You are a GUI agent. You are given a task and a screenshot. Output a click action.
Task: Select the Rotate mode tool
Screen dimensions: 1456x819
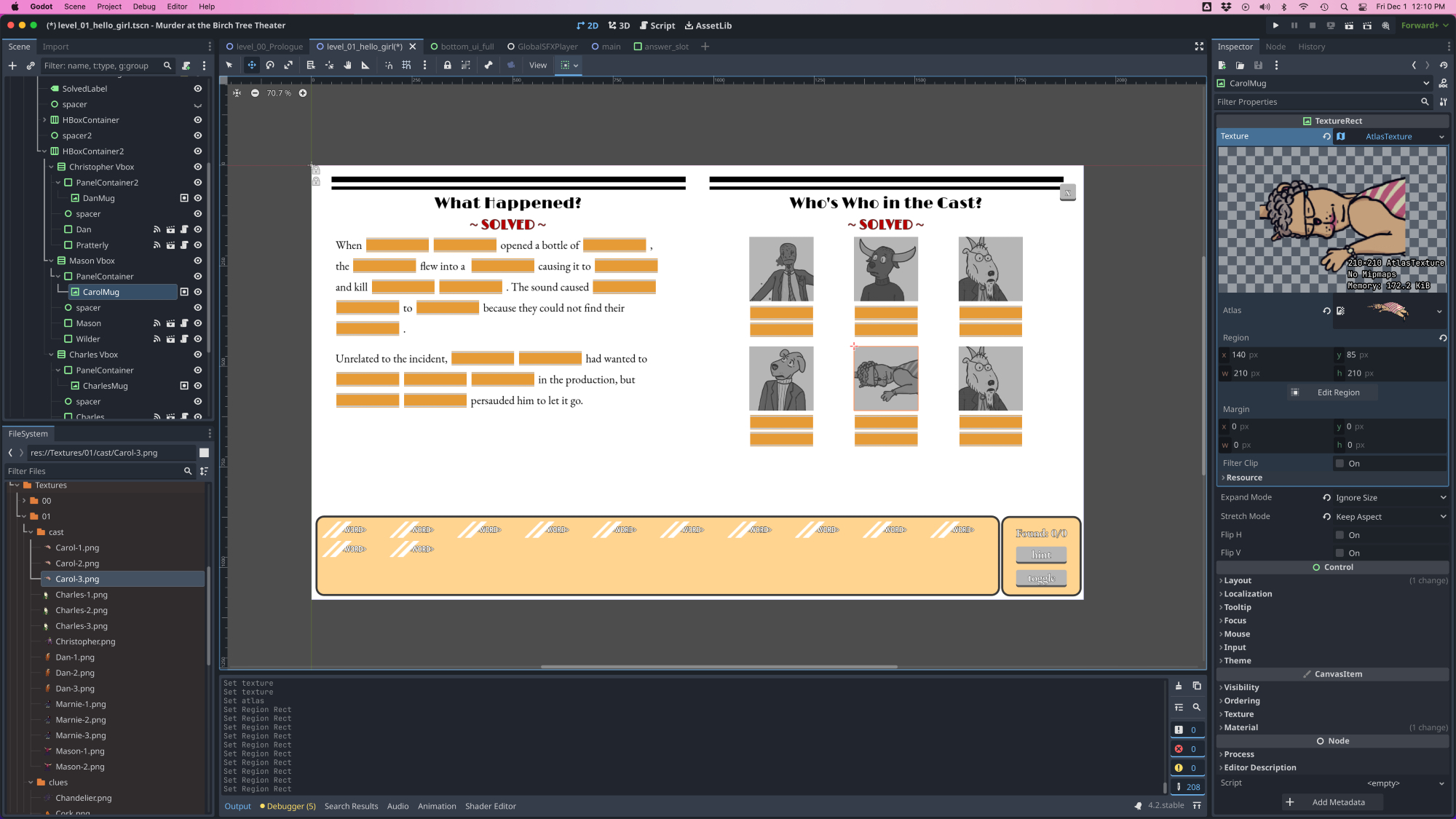click(270, 66)
